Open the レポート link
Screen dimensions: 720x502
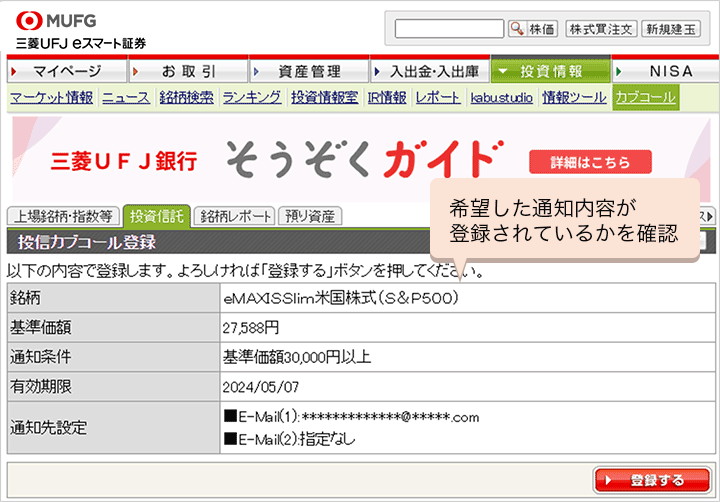point(438,97)
